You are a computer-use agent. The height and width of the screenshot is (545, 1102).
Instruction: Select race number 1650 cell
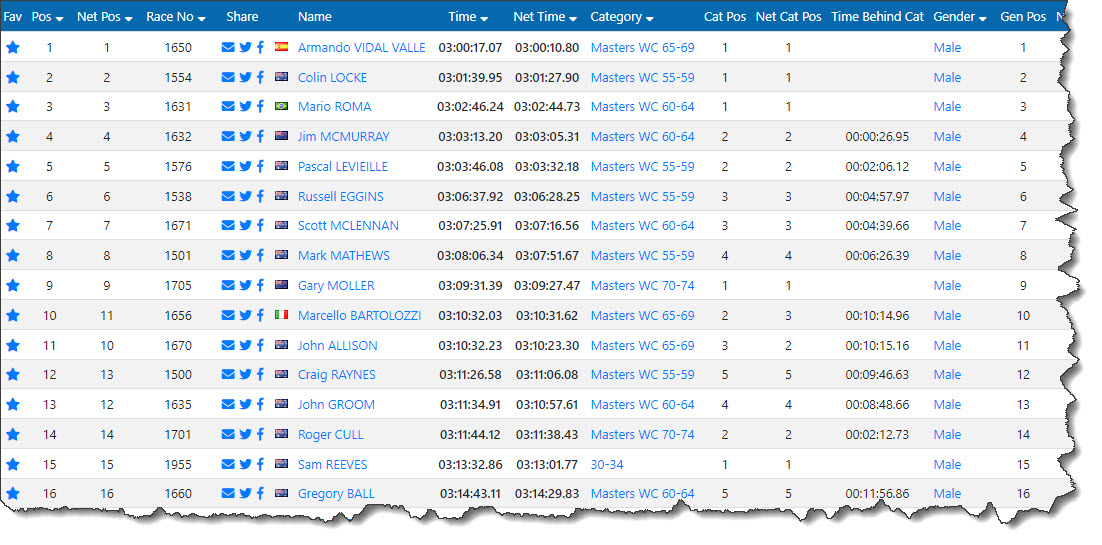178,48
